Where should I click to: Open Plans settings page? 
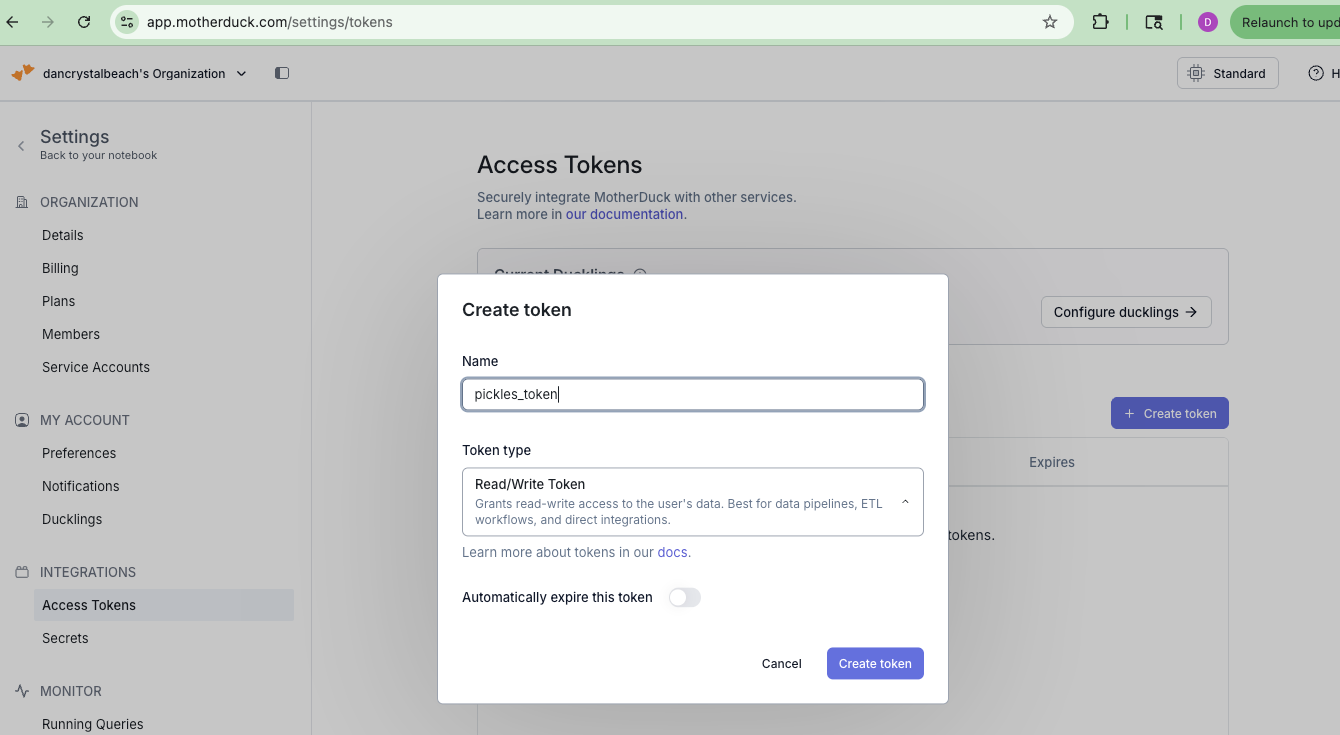click(58, 301)
